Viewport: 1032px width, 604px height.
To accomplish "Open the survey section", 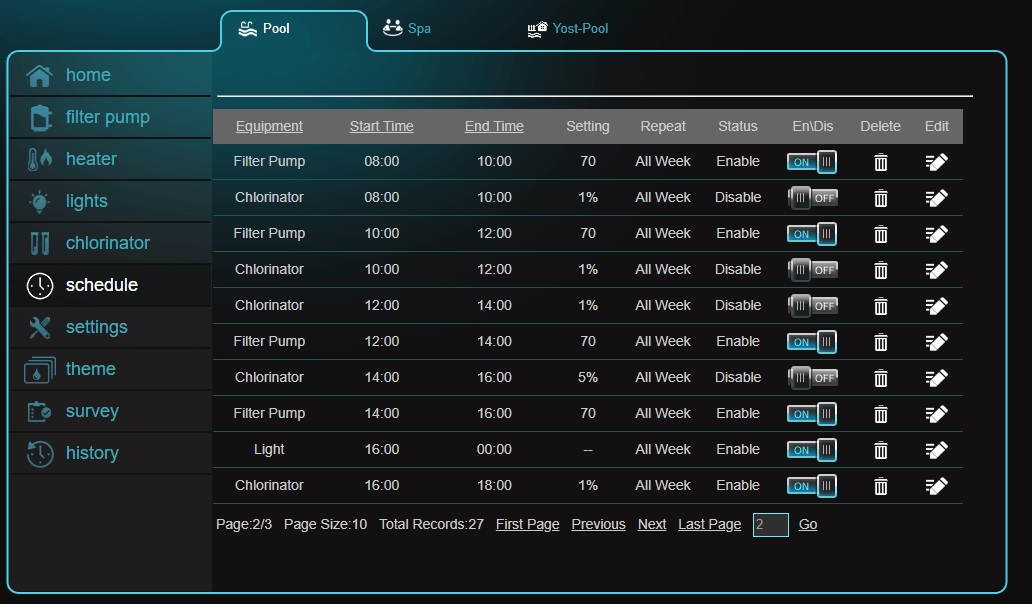I will pos(110,411).
